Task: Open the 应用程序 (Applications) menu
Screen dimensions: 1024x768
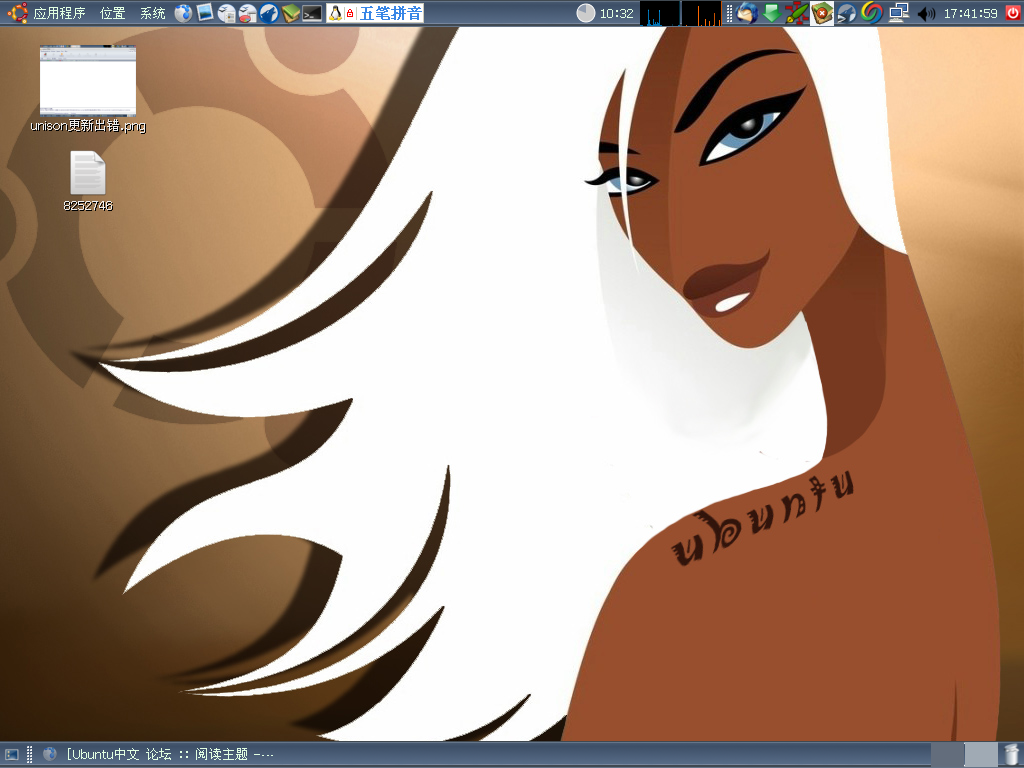Action: click(59, 13)
